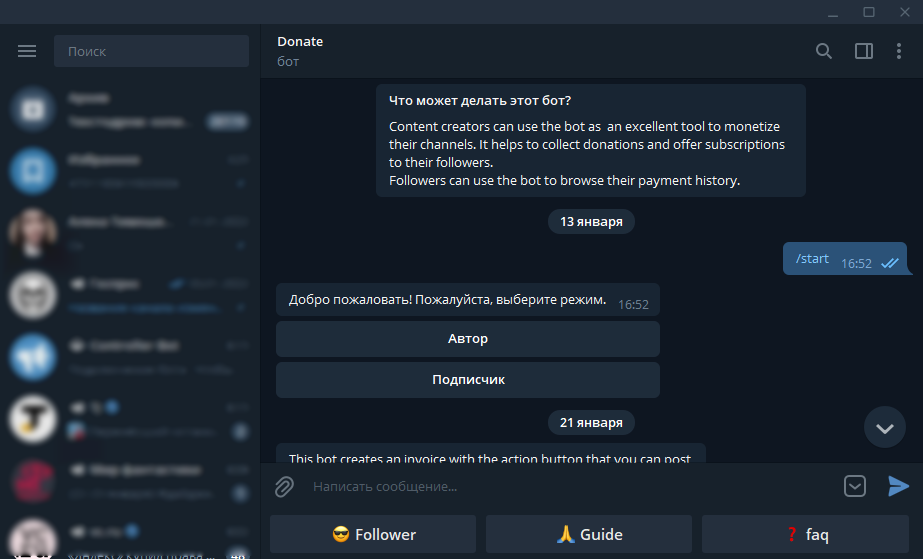The height and width of the screenshot is (559, 923).
Task: Send the message with the arrow icon
Action: (x=898, y=486)
